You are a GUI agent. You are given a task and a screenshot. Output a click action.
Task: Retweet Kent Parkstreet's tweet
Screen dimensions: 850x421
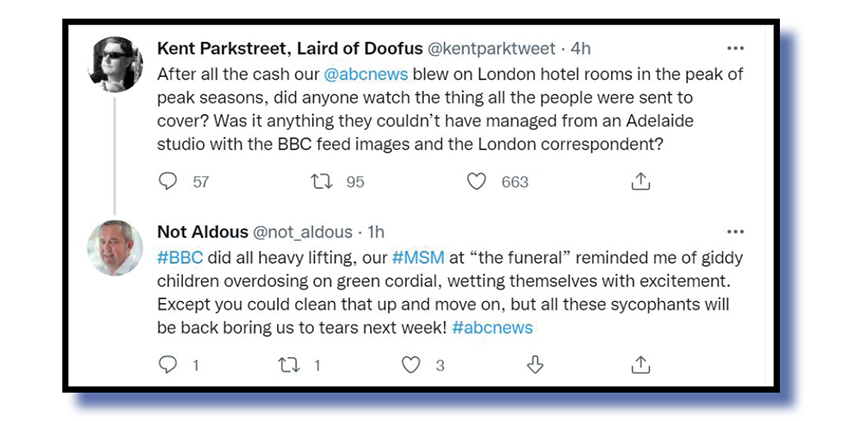point(321,181)
